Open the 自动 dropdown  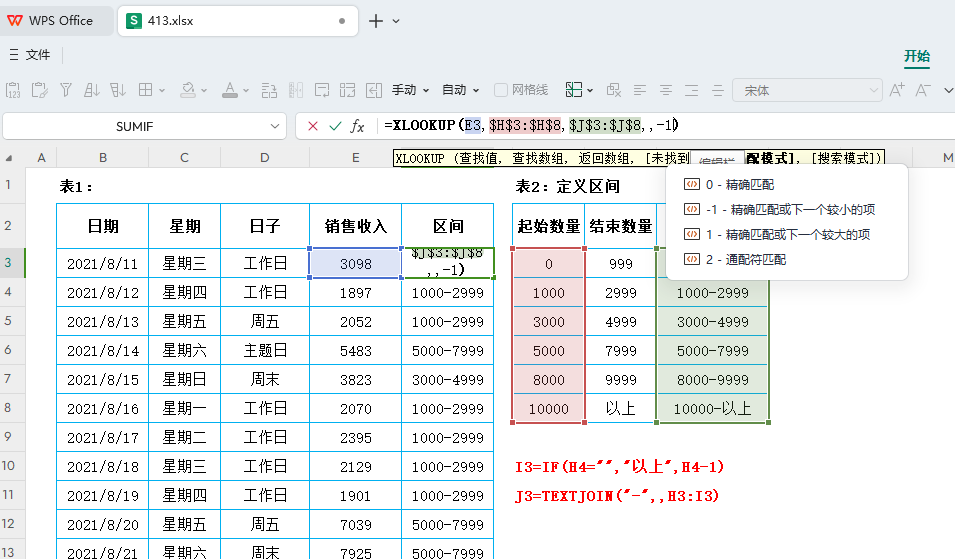pyautogui.click(x=460, y=90)
